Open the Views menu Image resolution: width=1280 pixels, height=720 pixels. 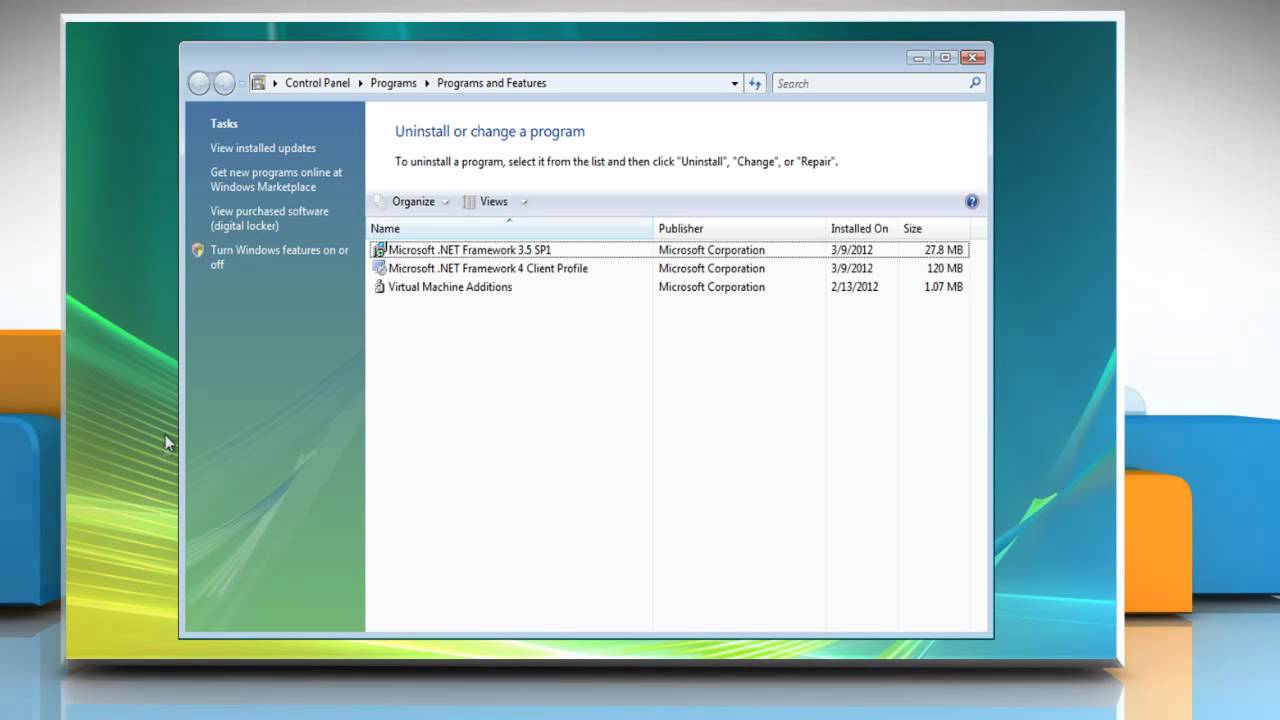coord(494,201)
